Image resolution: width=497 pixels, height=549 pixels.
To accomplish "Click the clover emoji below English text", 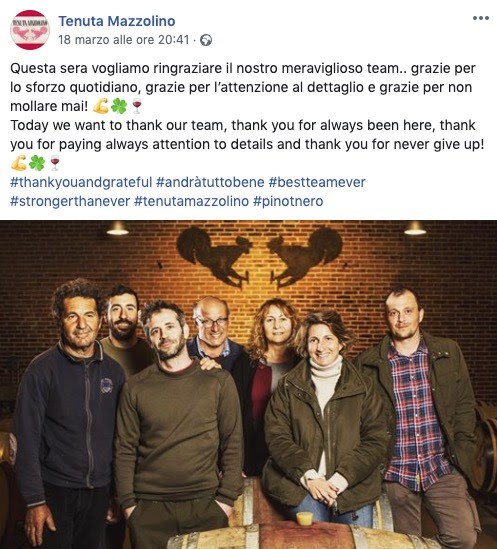I will coord(37,163).
